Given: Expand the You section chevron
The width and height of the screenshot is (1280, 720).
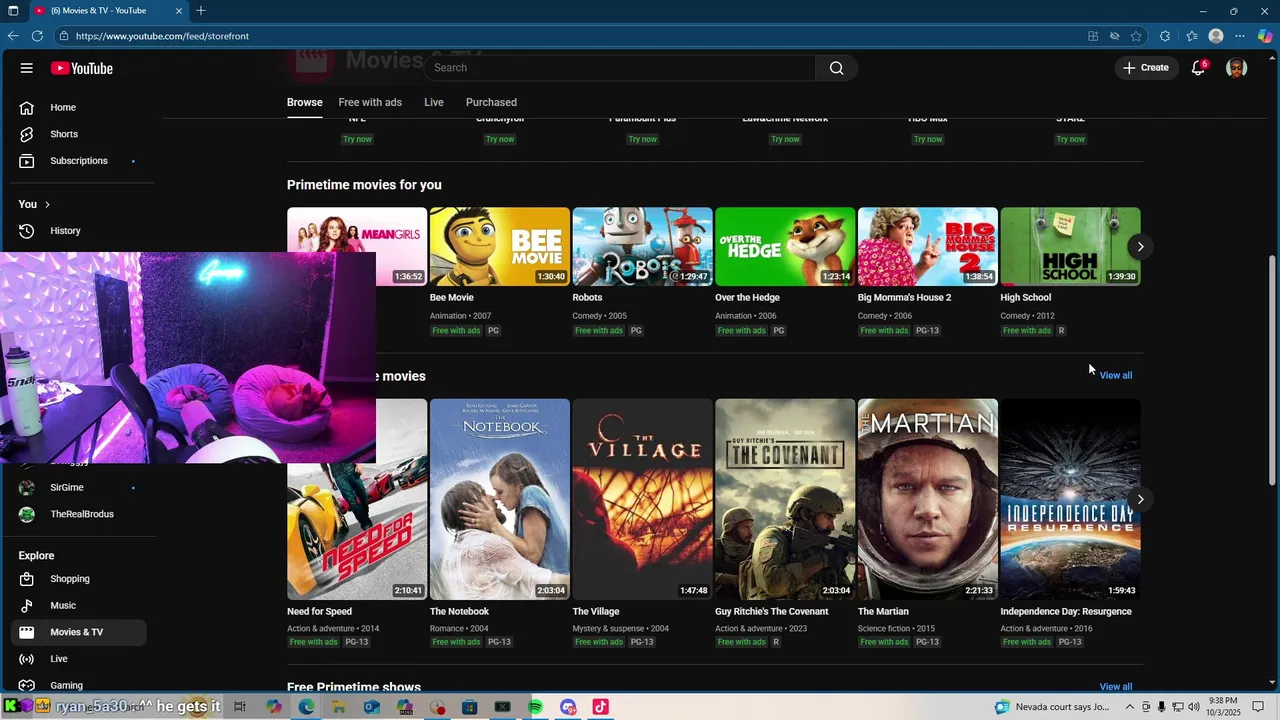Looking at the screenshot, I should coord(47,205).
